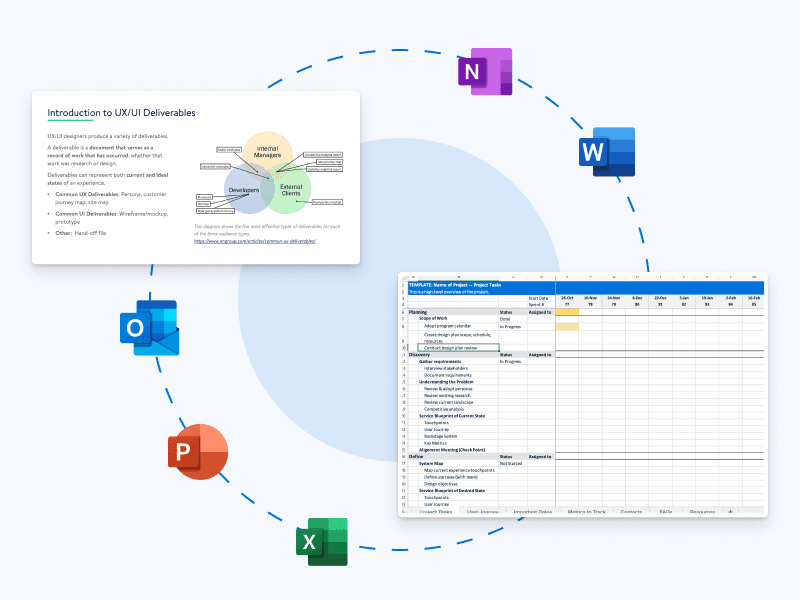This screenshot has width=800, height=600.
Task: Switch to the Important Dates sheet tab
Action: 533,512
